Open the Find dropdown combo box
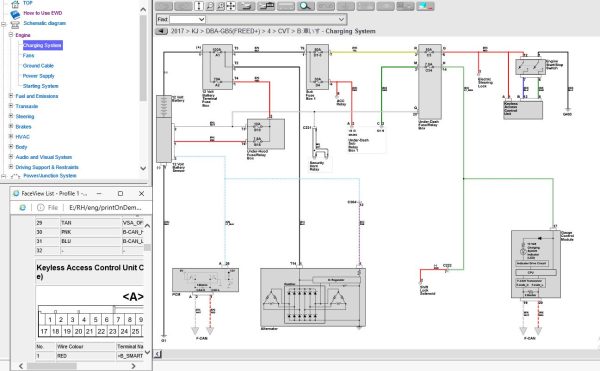This screenshot has height=371, width=600. pyautogui.click(x=188, y=19)
